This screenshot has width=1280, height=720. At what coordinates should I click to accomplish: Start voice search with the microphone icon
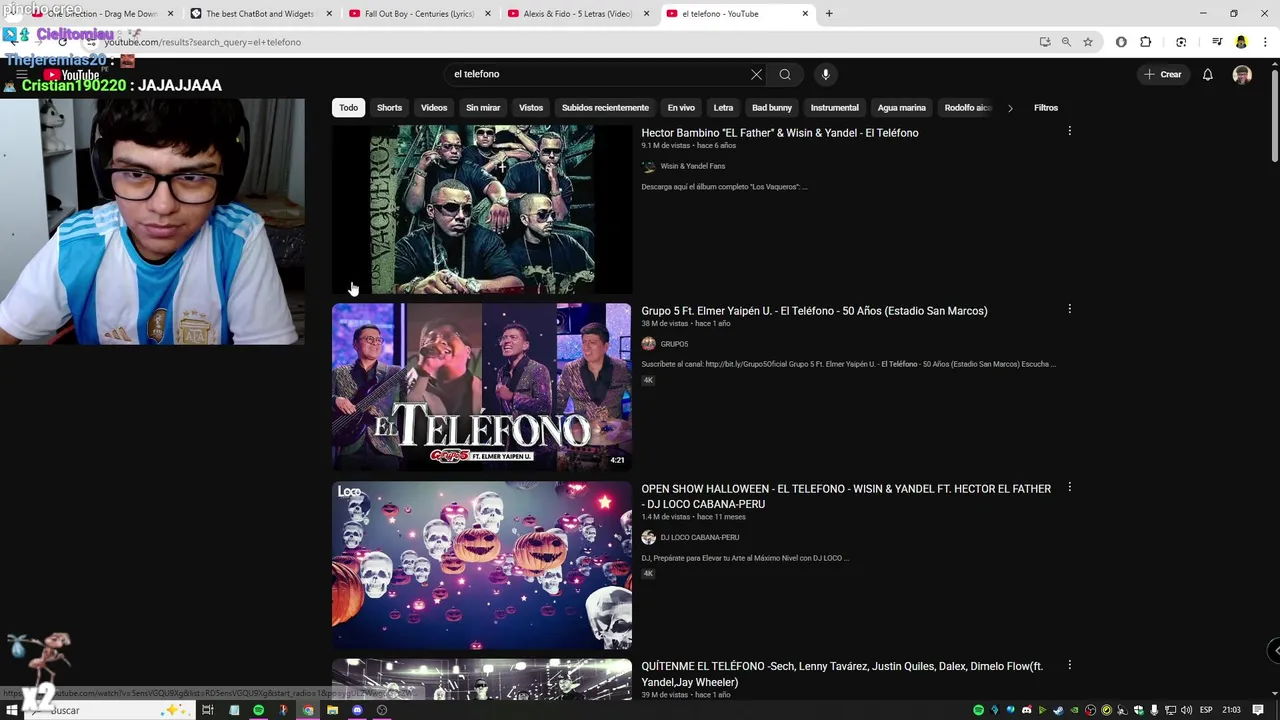tap(825, 74)
